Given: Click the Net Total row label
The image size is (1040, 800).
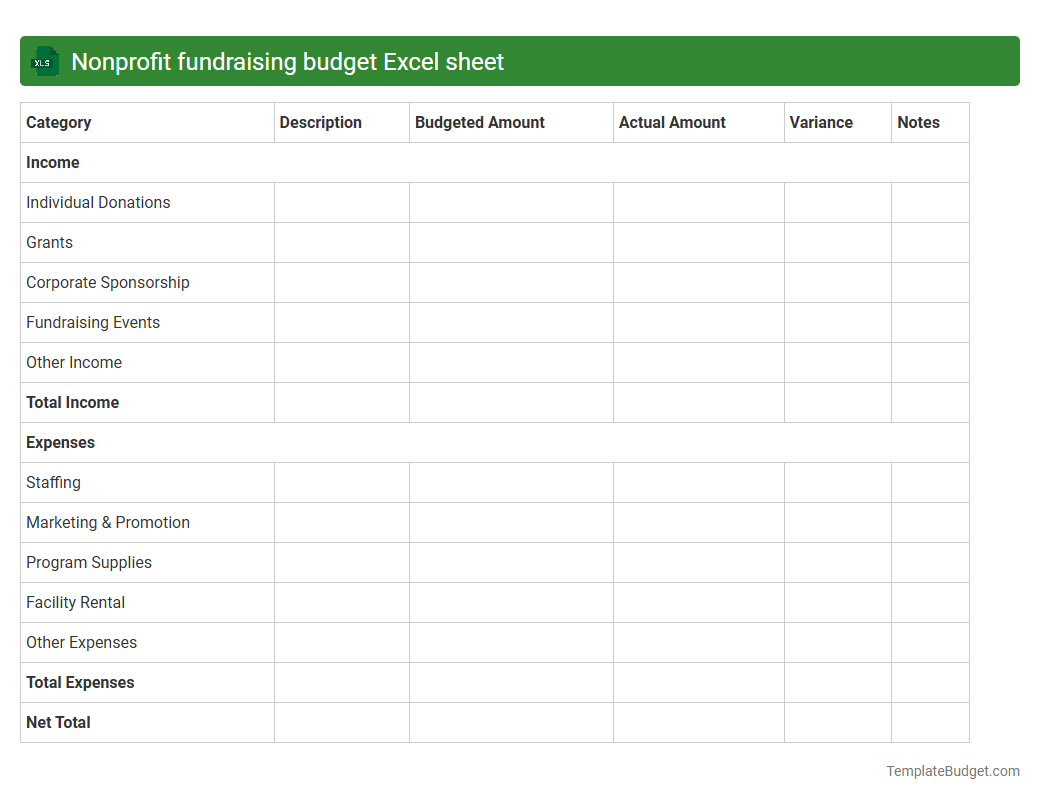Looking at the screenshot, I should click(x=57, y=722).
